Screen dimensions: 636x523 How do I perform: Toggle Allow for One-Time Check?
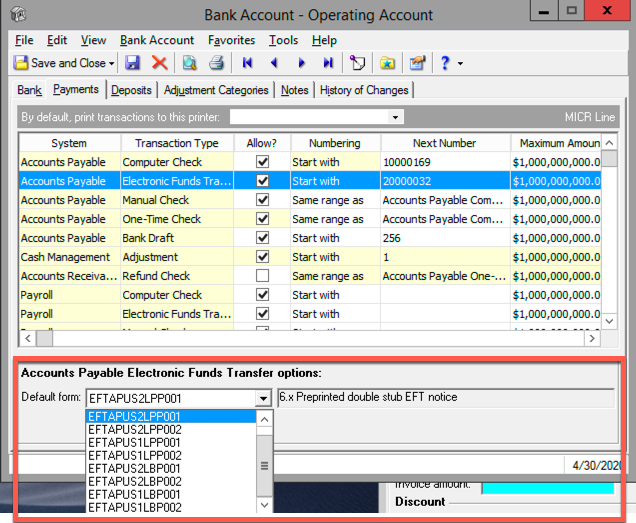pyautogui.click(x=263, y=219)
